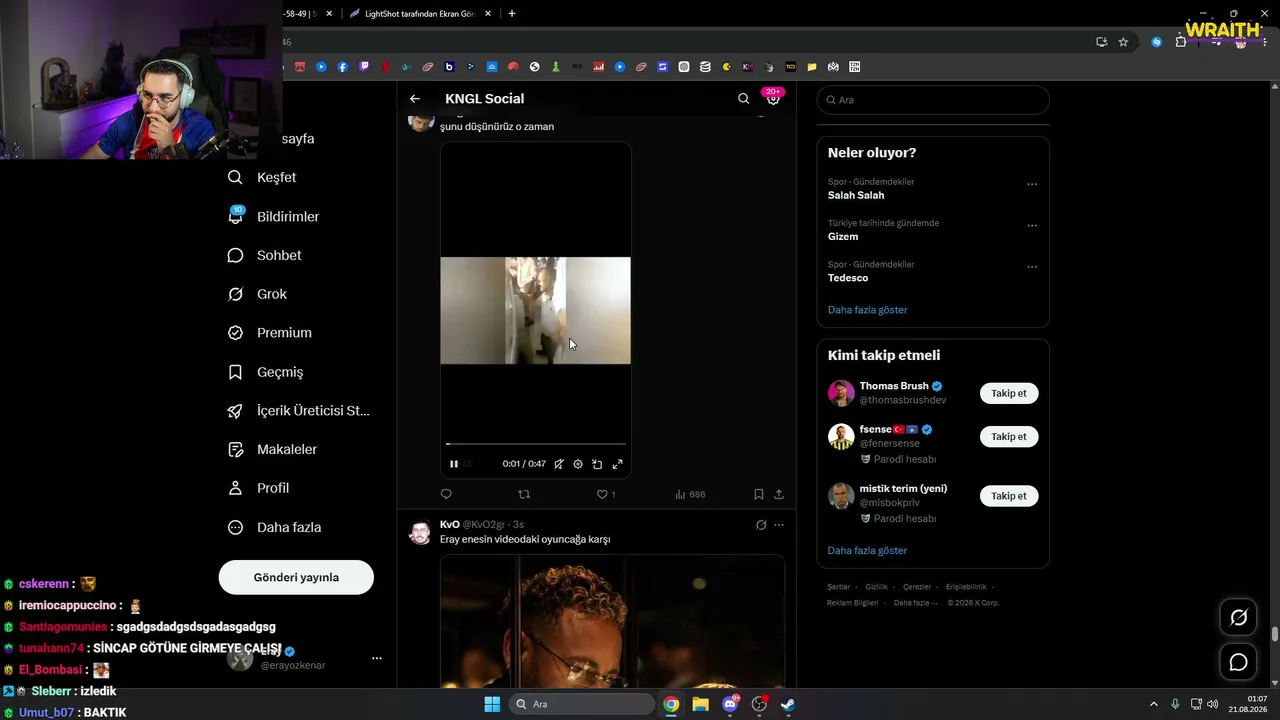Share the video post
Screen dimensions: 1280x720
coord(779,494)
